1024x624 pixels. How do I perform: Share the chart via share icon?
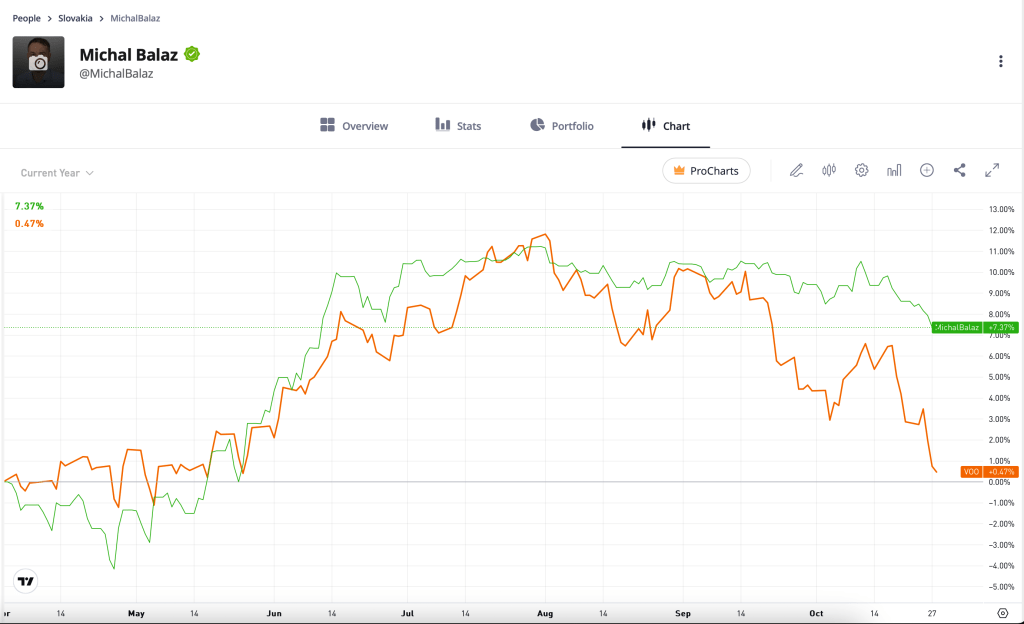click(960, 171)
